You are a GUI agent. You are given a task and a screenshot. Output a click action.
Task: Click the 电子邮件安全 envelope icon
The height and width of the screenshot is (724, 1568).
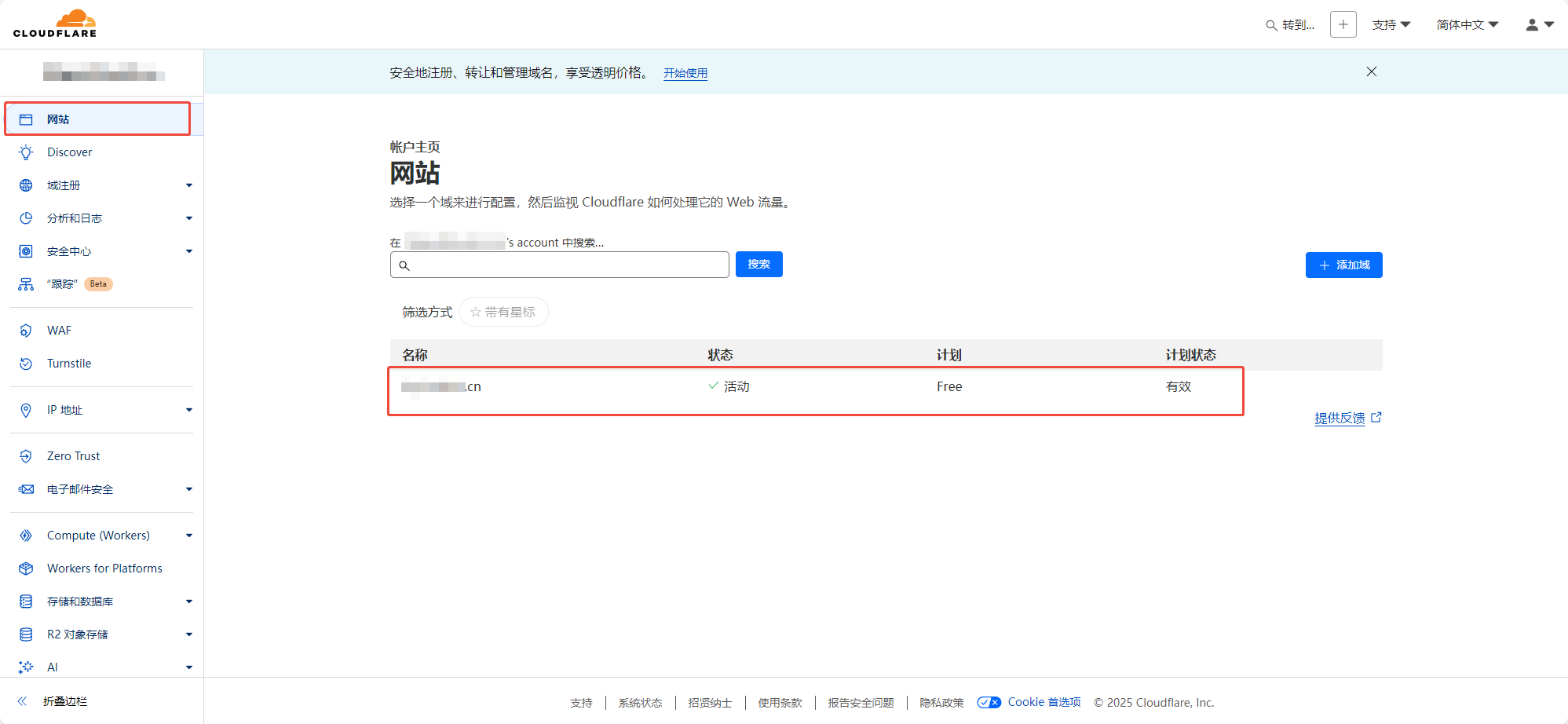point(26,489)
